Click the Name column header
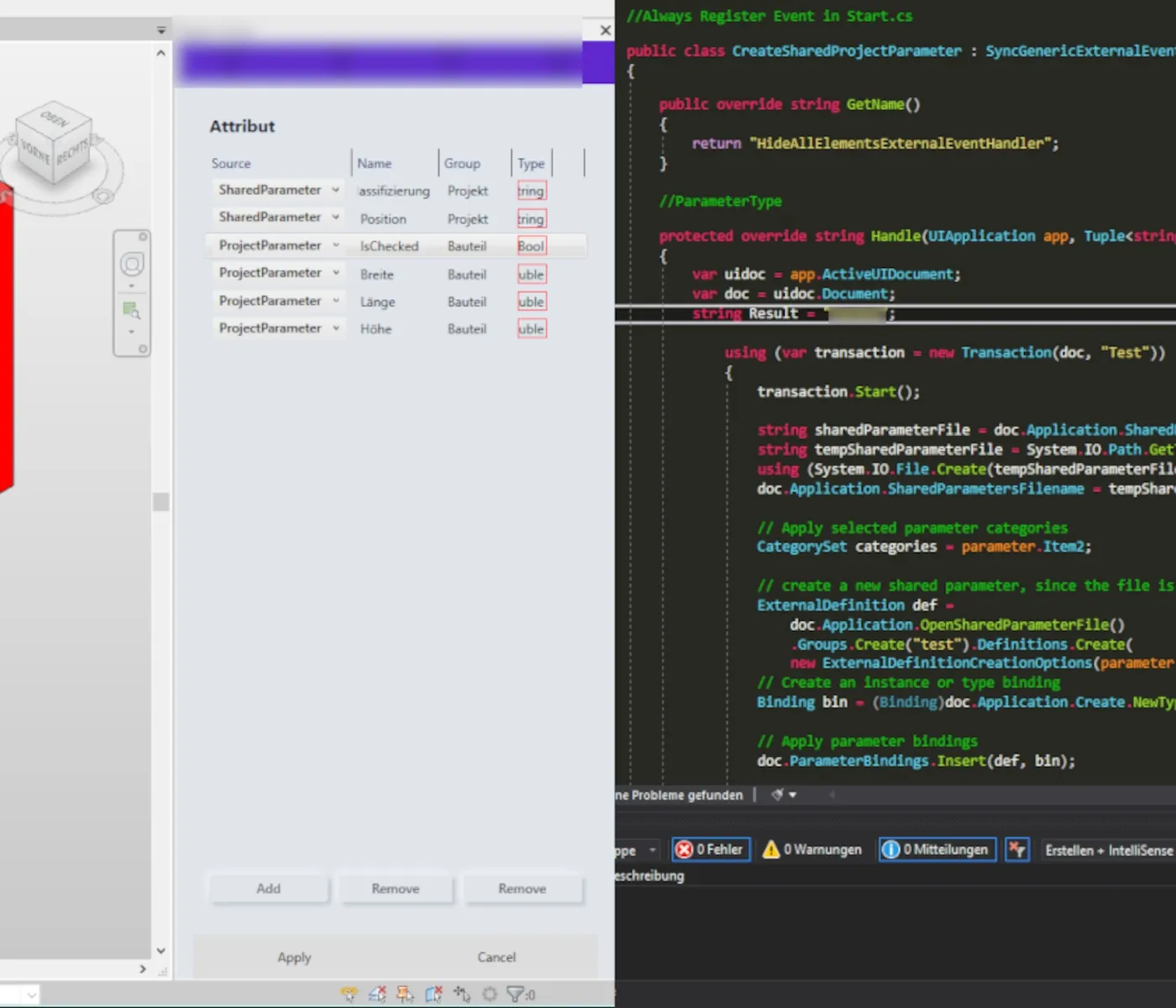Image resolution: width=1176 pixels, height=1008 pixels. tap(375, 164)
